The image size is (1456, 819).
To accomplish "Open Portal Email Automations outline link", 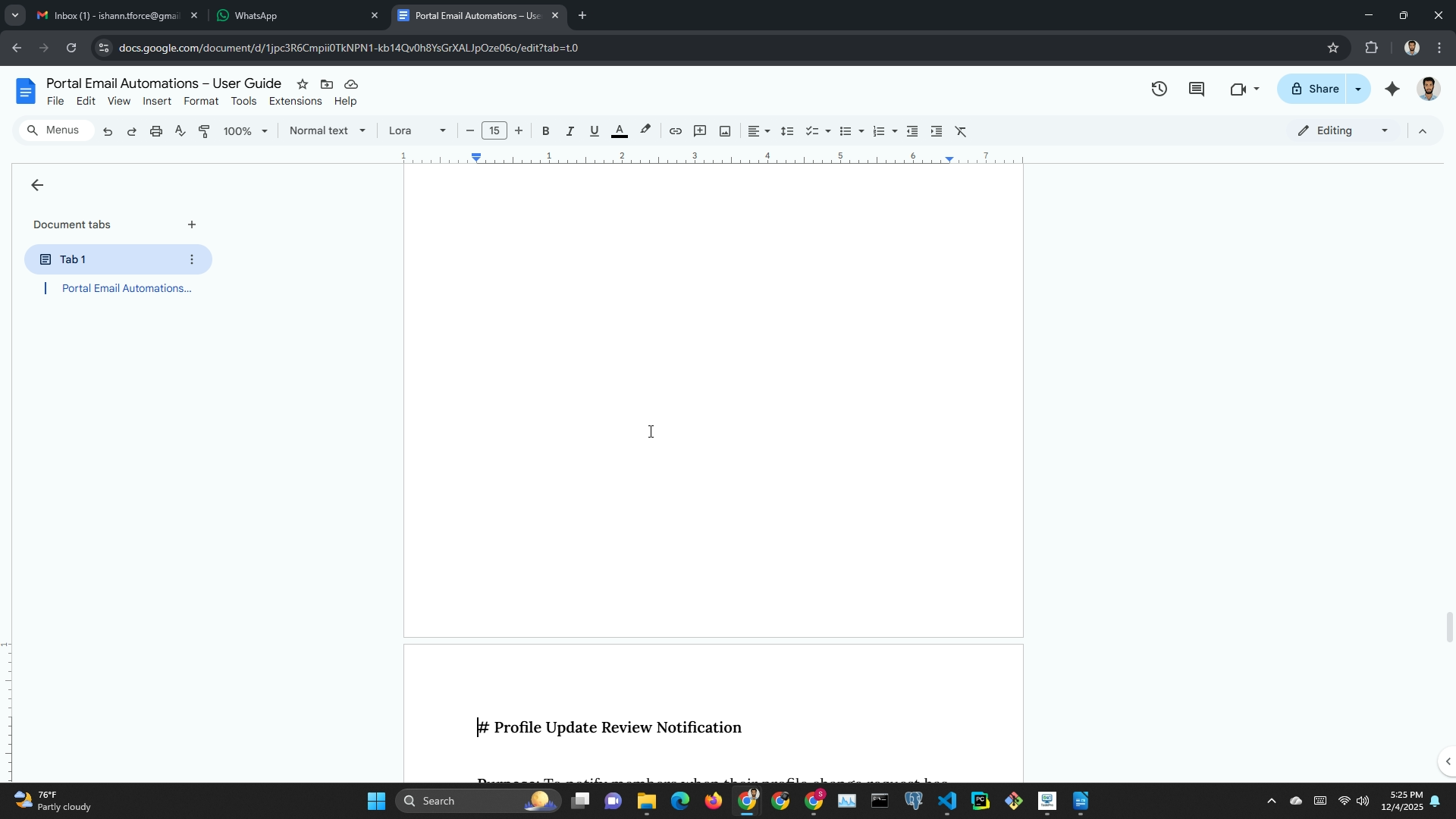I will [126, 288].
